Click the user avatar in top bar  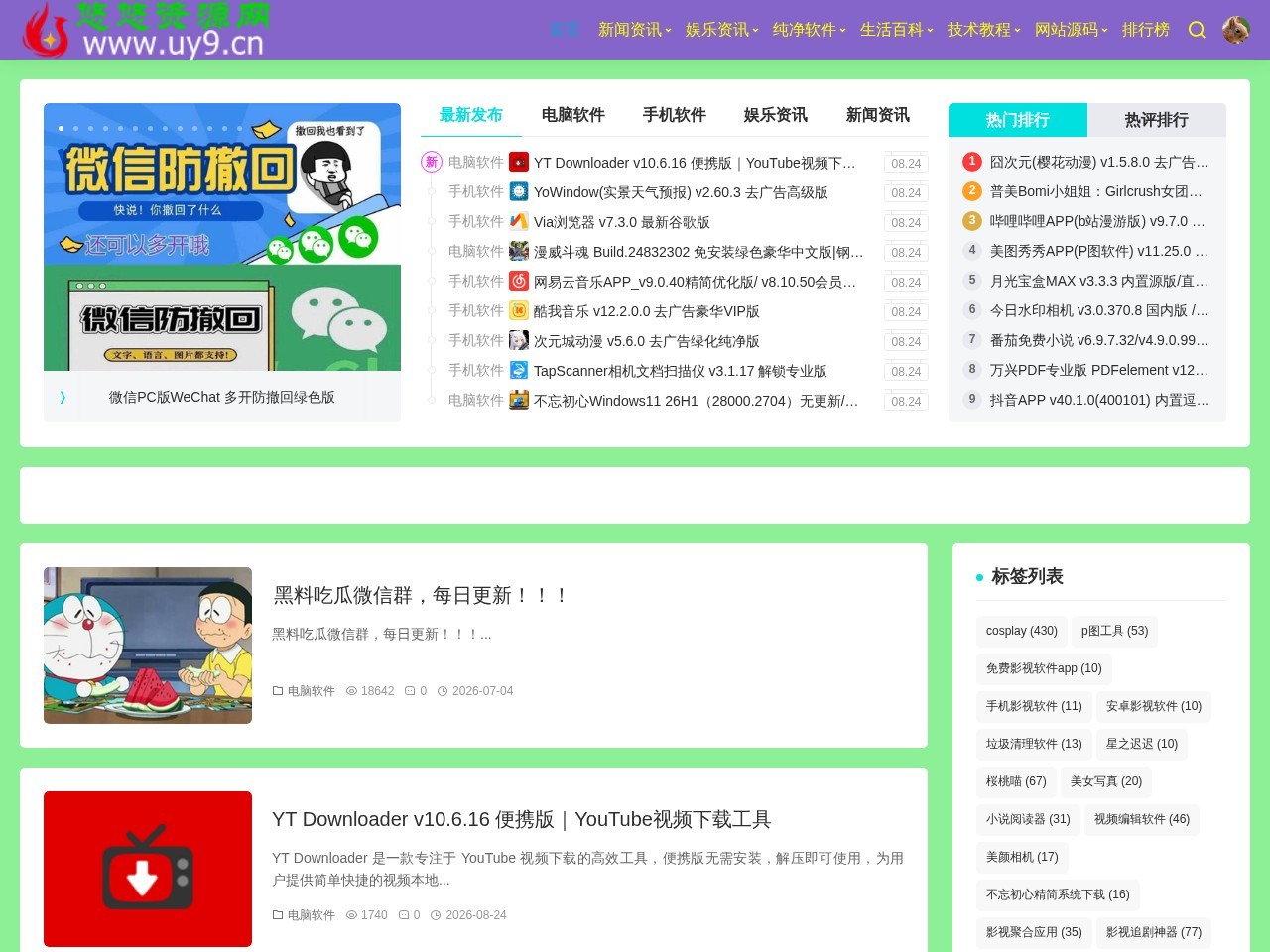point(1236,30)
